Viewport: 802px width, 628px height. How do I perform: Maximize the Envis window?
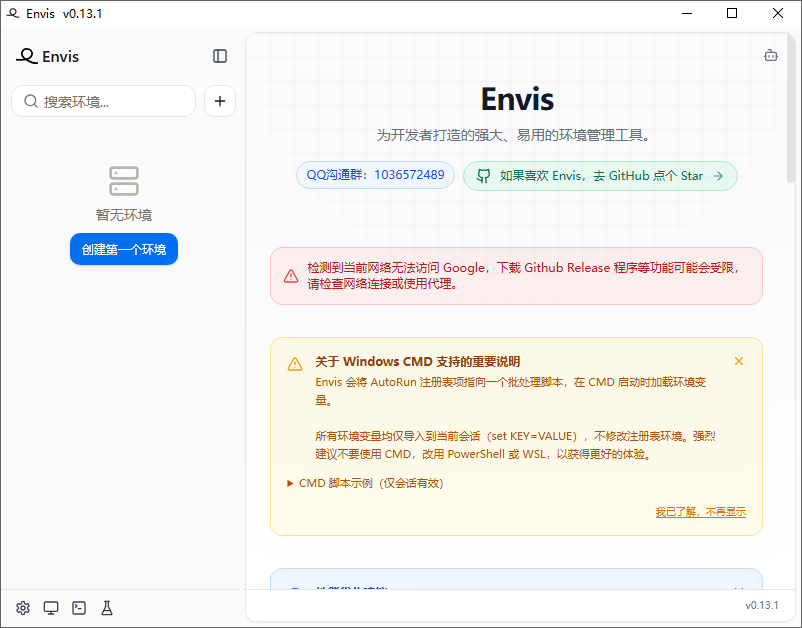click(x=732, y=13)
